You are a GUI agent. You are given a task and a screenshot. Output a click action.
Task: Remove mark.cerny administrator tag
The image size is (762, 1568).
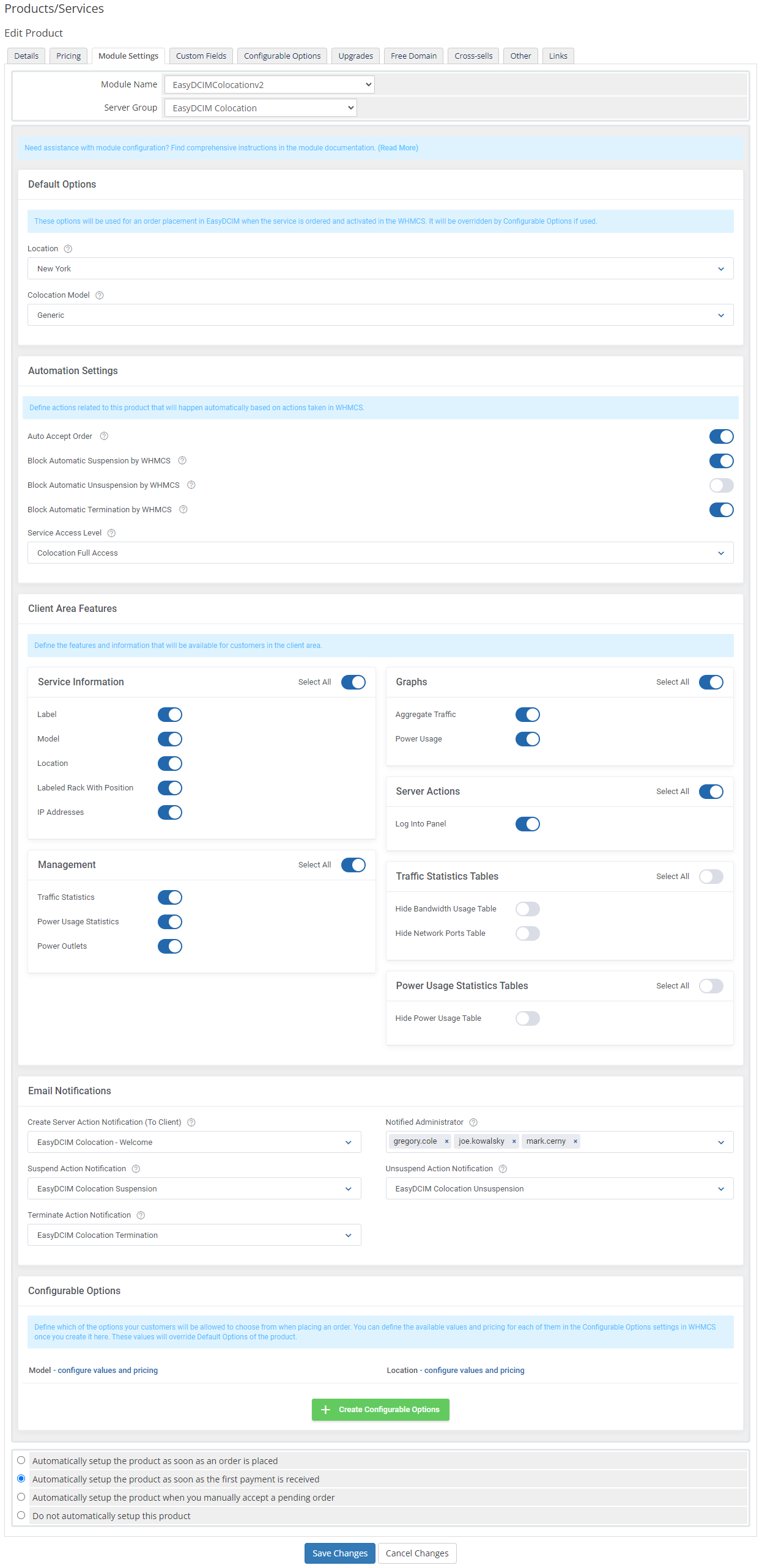[x=575, y=1142]
